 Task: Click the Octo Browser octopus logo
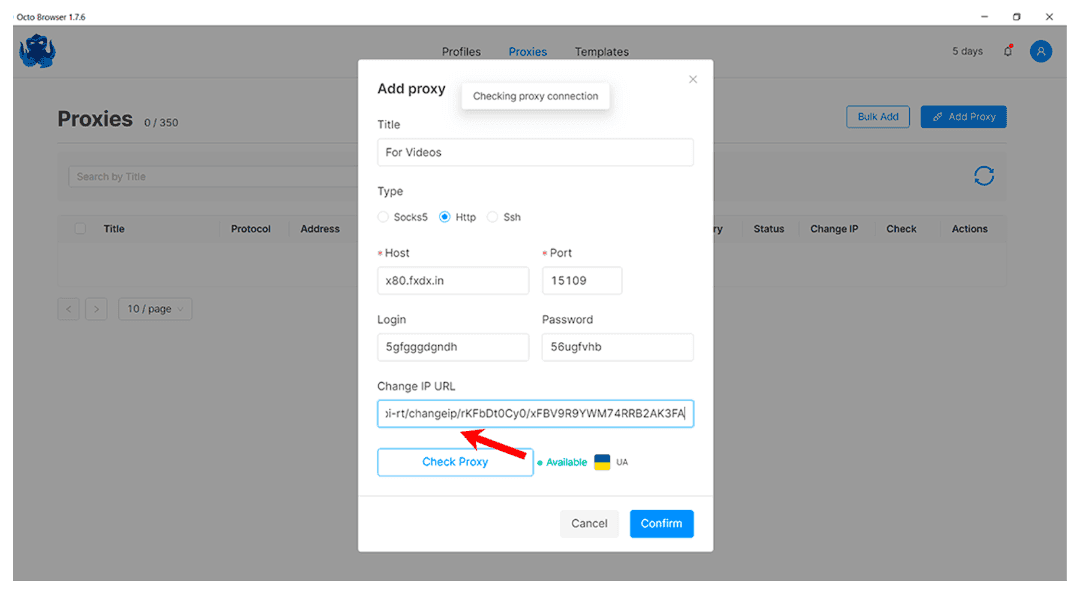click(37, 51)
